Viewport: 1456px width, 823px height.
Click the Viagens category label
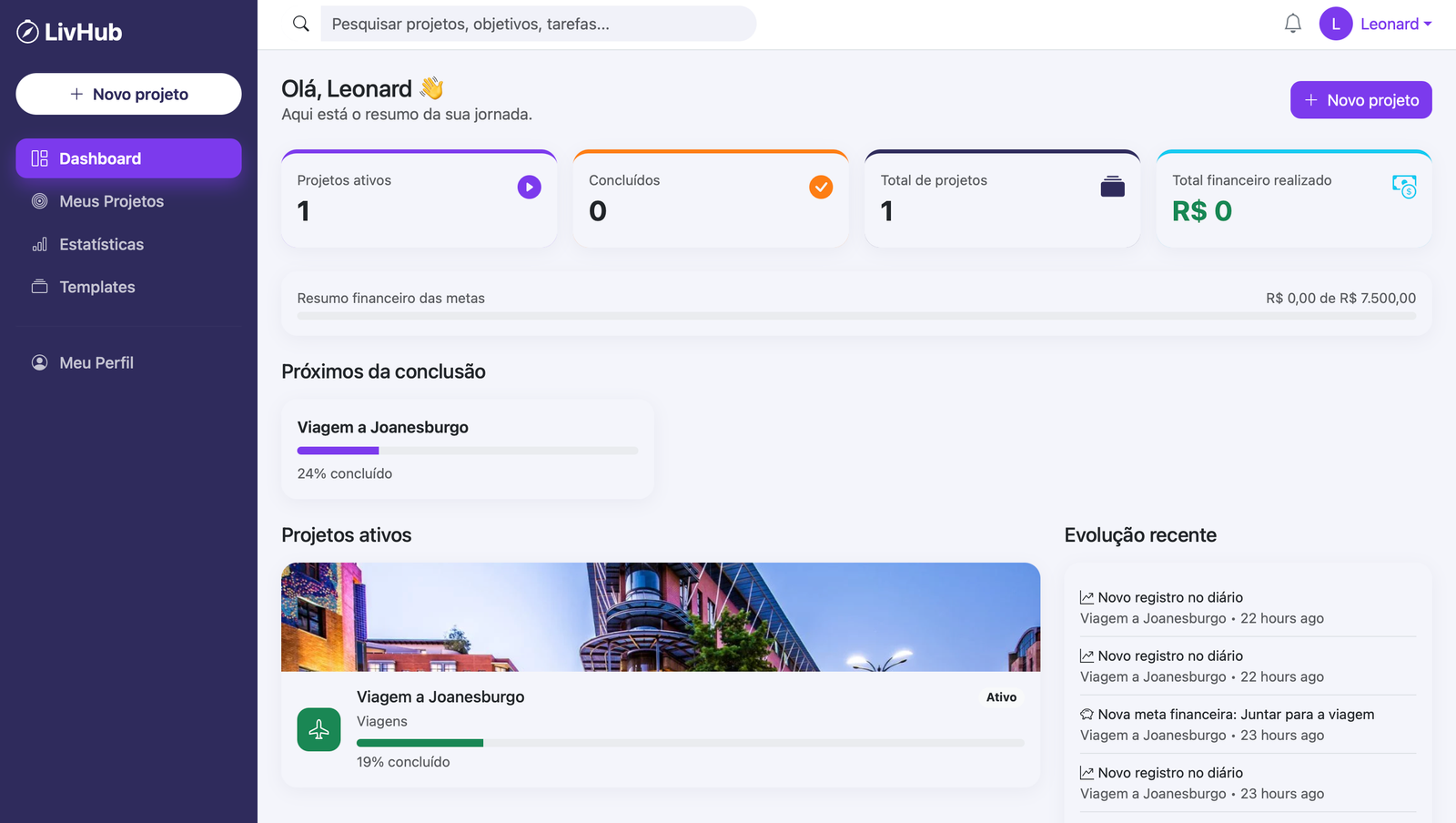click(x=382, y=721)
